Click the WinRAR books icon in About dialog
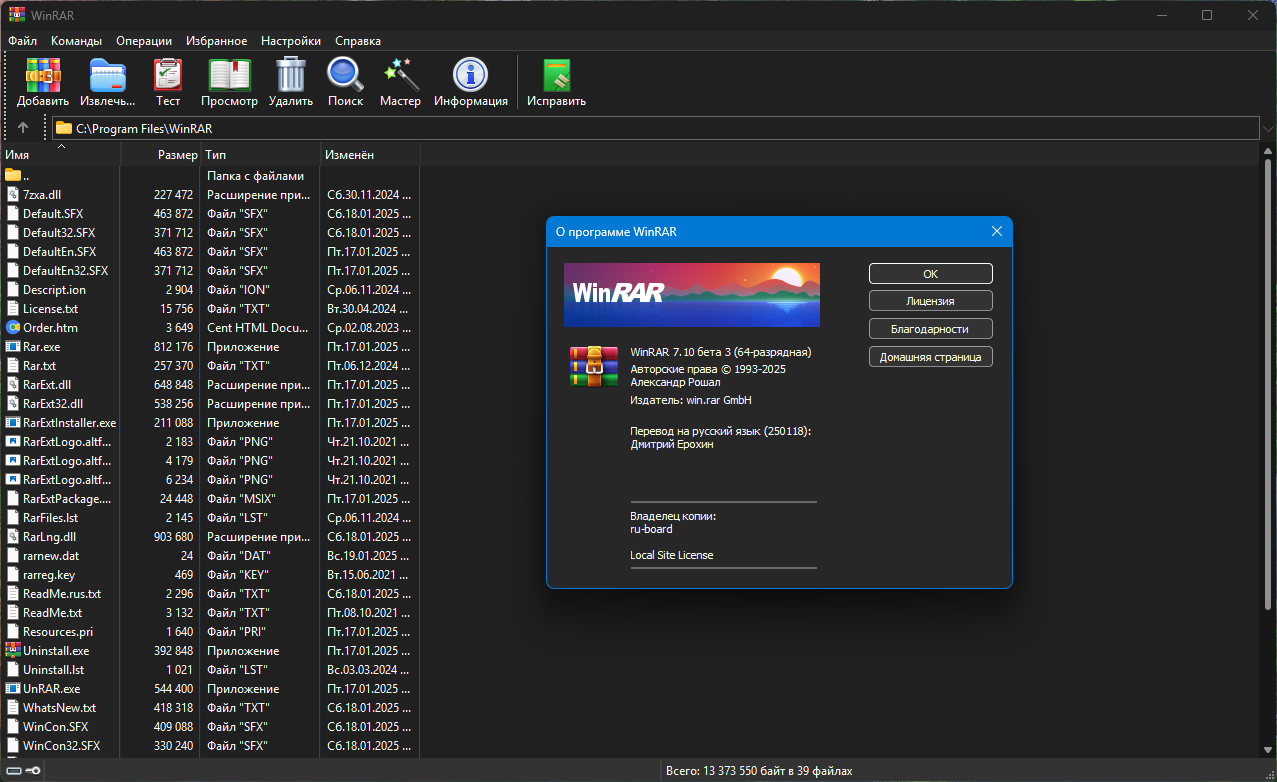The height and width of the screenshot is (782, 1277). coord(594,366)
